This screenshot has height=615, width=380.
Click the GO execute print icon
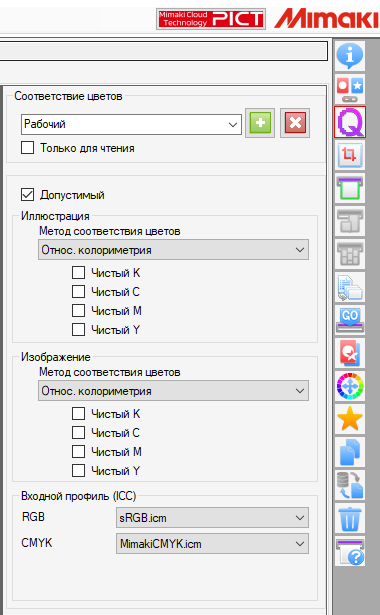coord(350,320)
